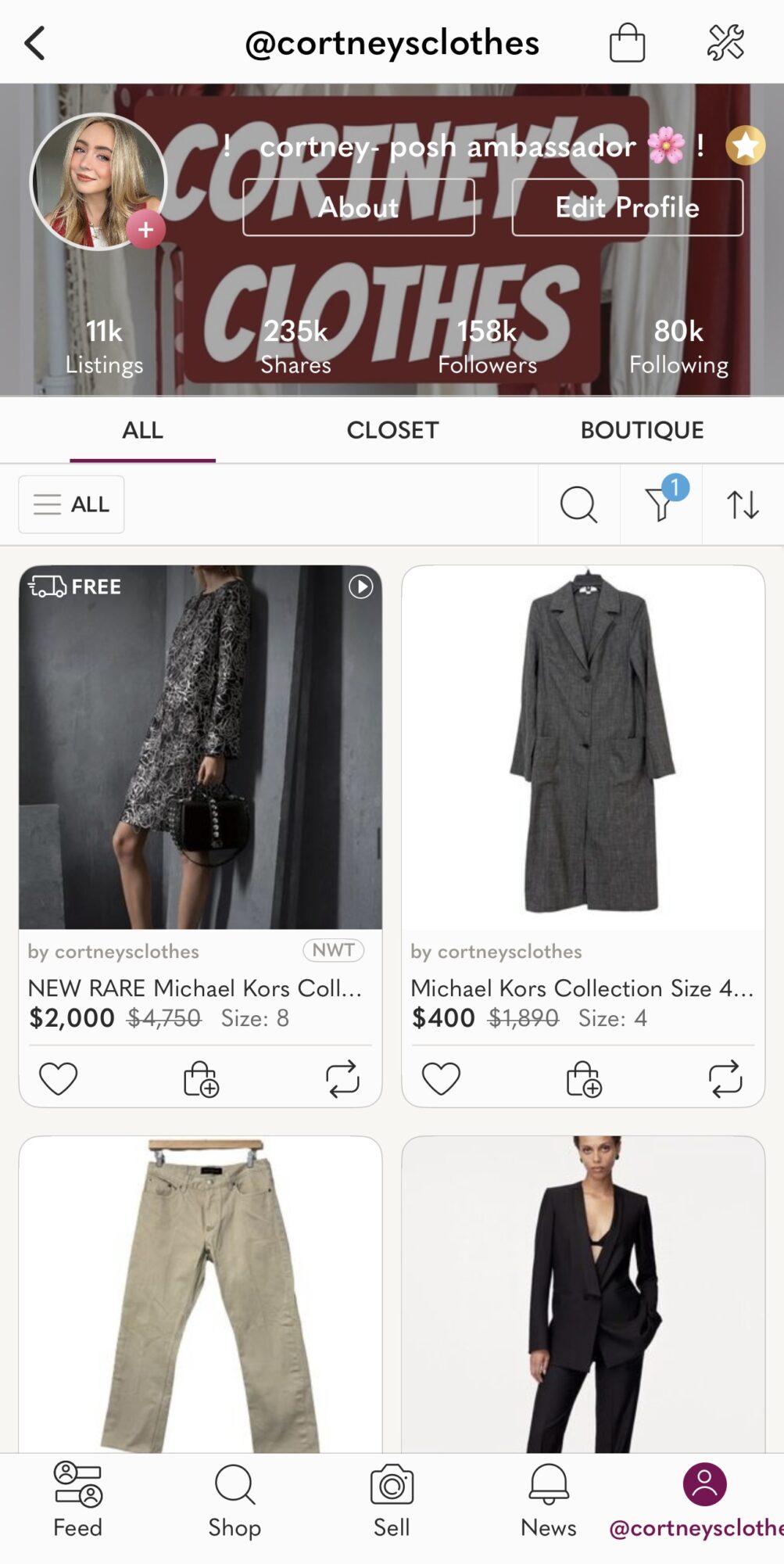Screen dimensions: 784x1564
Task: Like the $400 Michael Kors coat
Action: coord(442,1079)
